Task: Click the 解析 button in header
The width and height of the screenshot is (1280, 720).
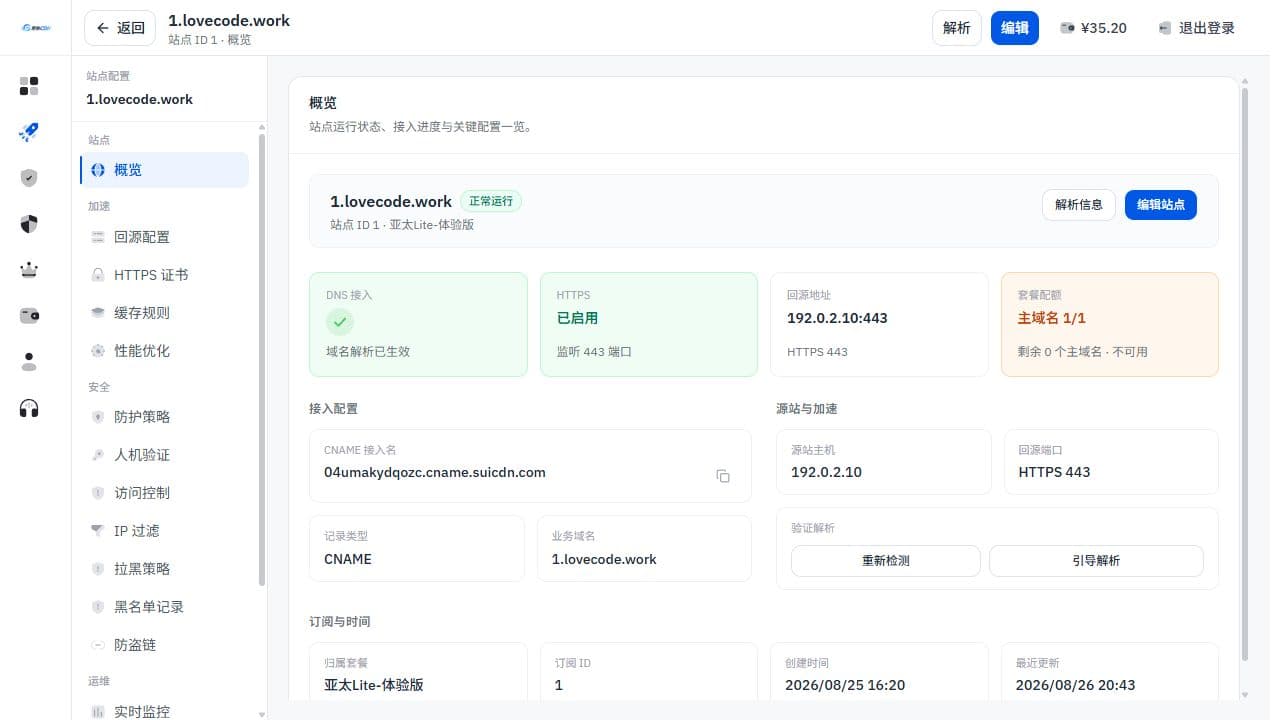Action: pyautogui.click(x=957, y=28)
